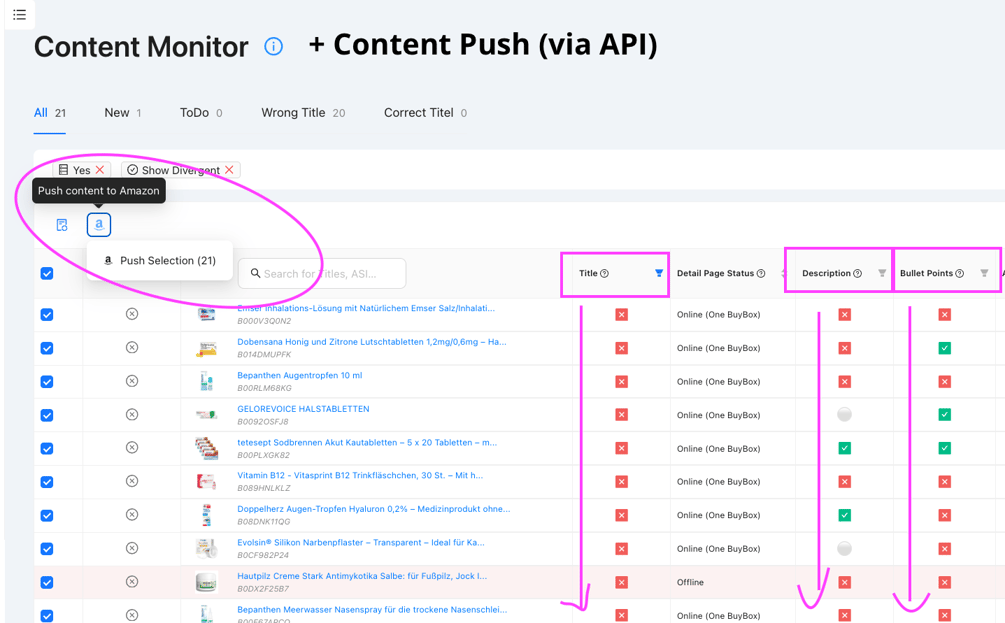
Task: Click the content export icon left of Amazon
Action: pos(62,225)
